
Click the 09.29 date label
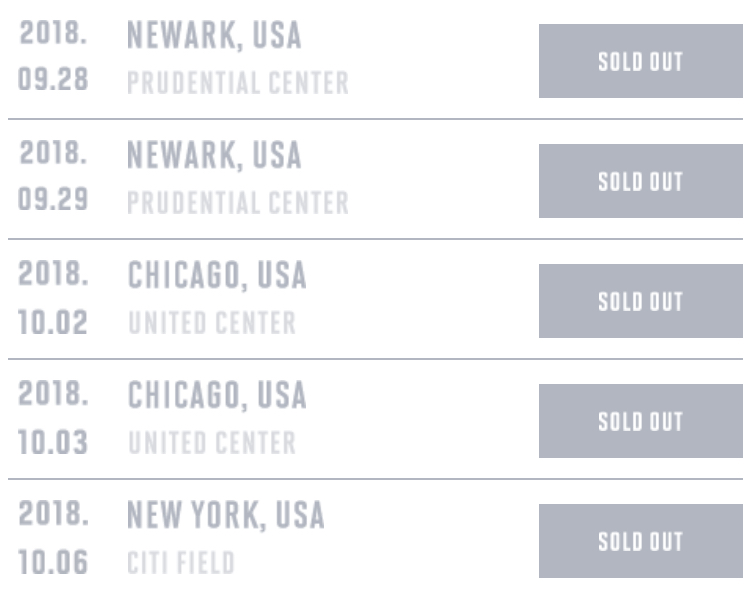tap(53, 202)
